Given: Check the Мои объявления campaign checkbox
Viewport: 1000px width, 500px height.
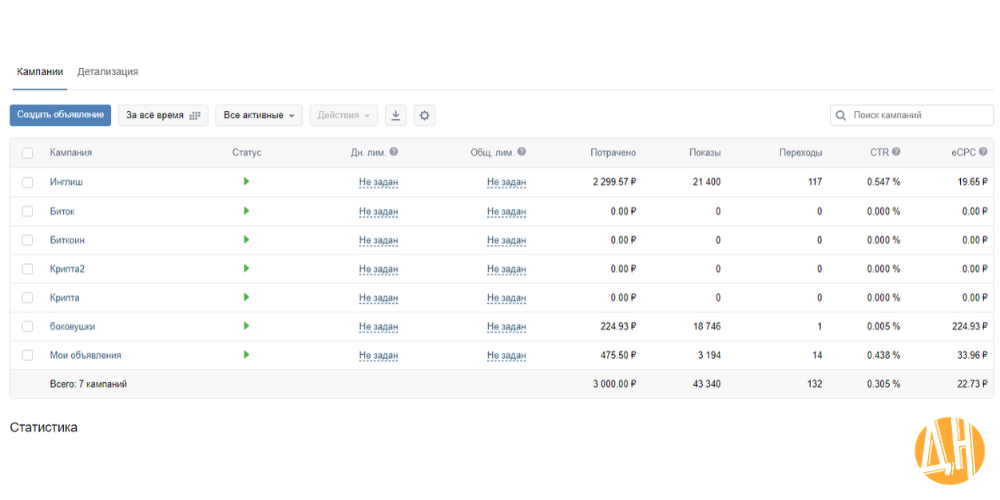Looking at the screenshot, I should click(x=27, y=355).
